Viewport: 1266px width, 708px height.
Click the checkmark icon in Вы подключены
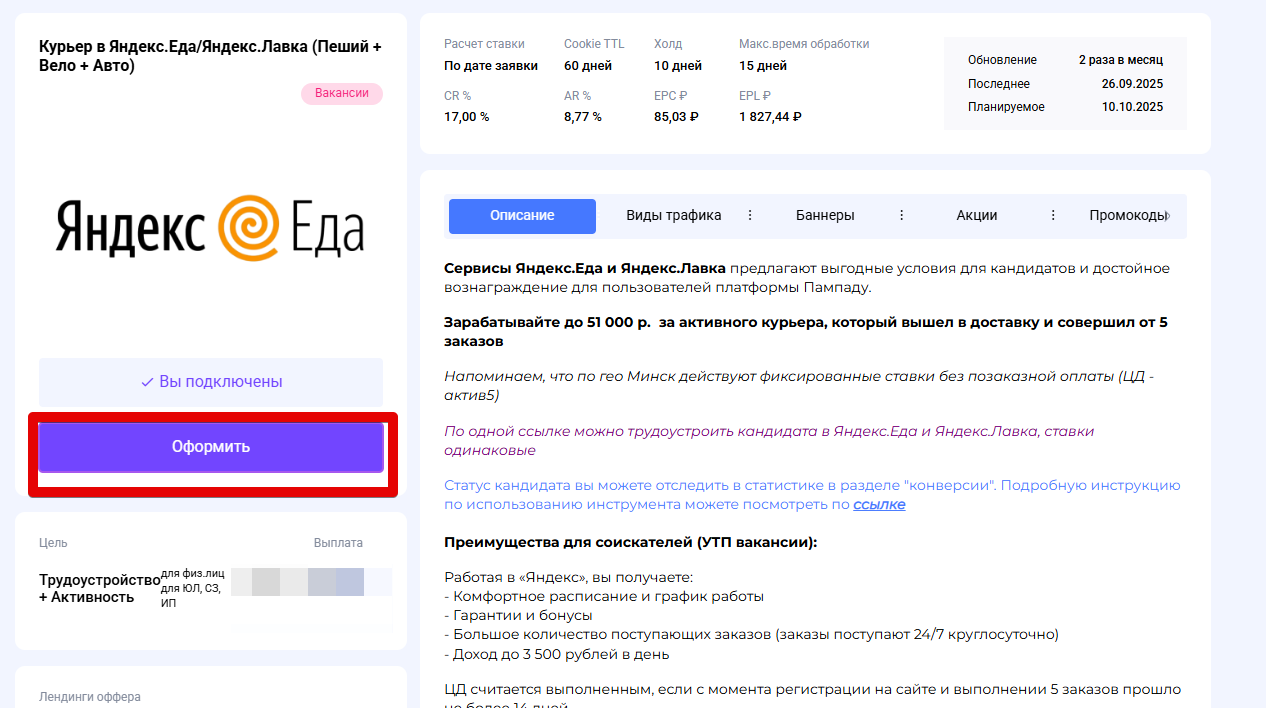(x=148, y=382)
